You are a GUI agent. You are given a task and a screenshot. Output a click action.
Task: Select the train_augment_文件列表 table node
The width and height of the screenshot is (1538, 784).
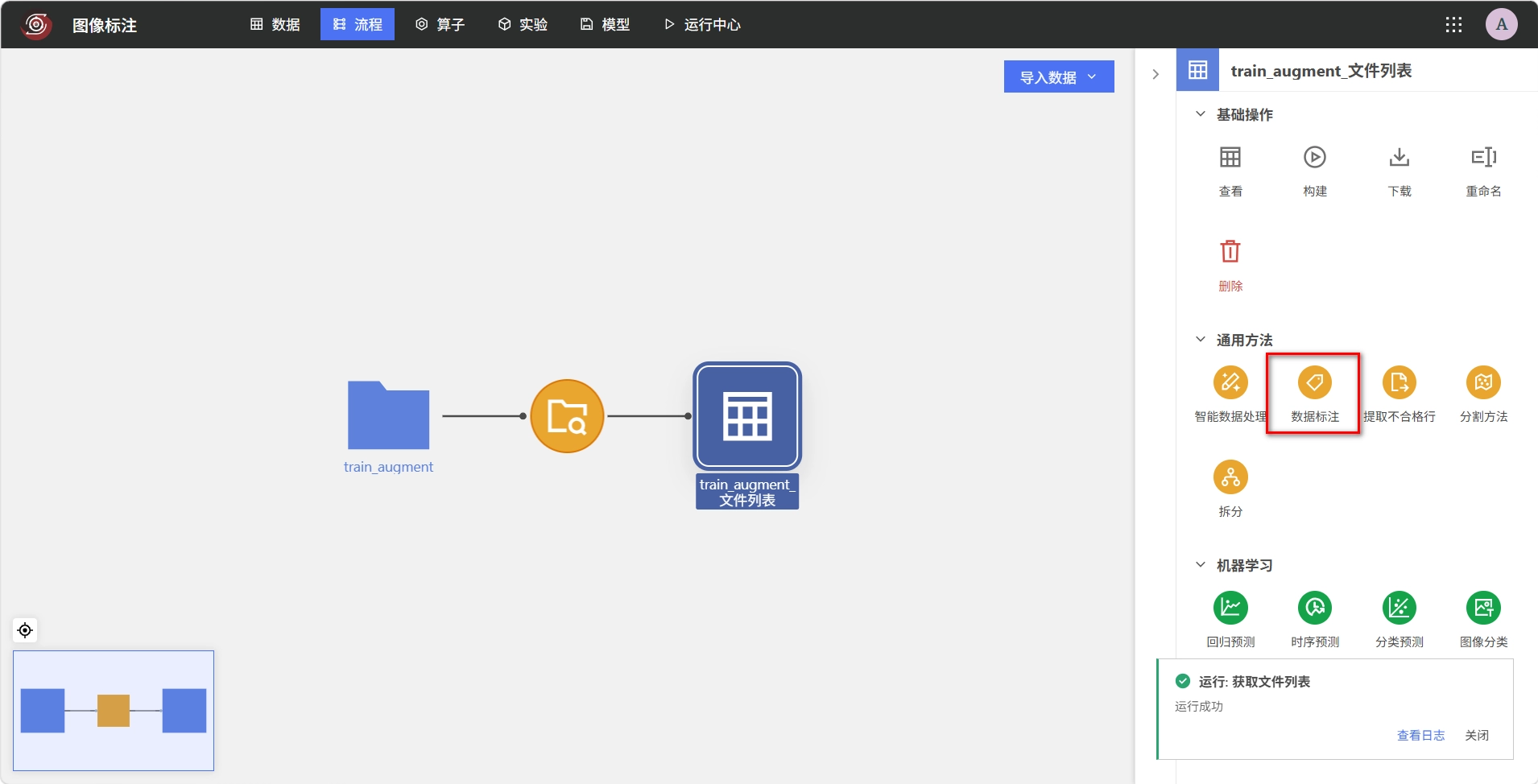[x=747, y=416]
